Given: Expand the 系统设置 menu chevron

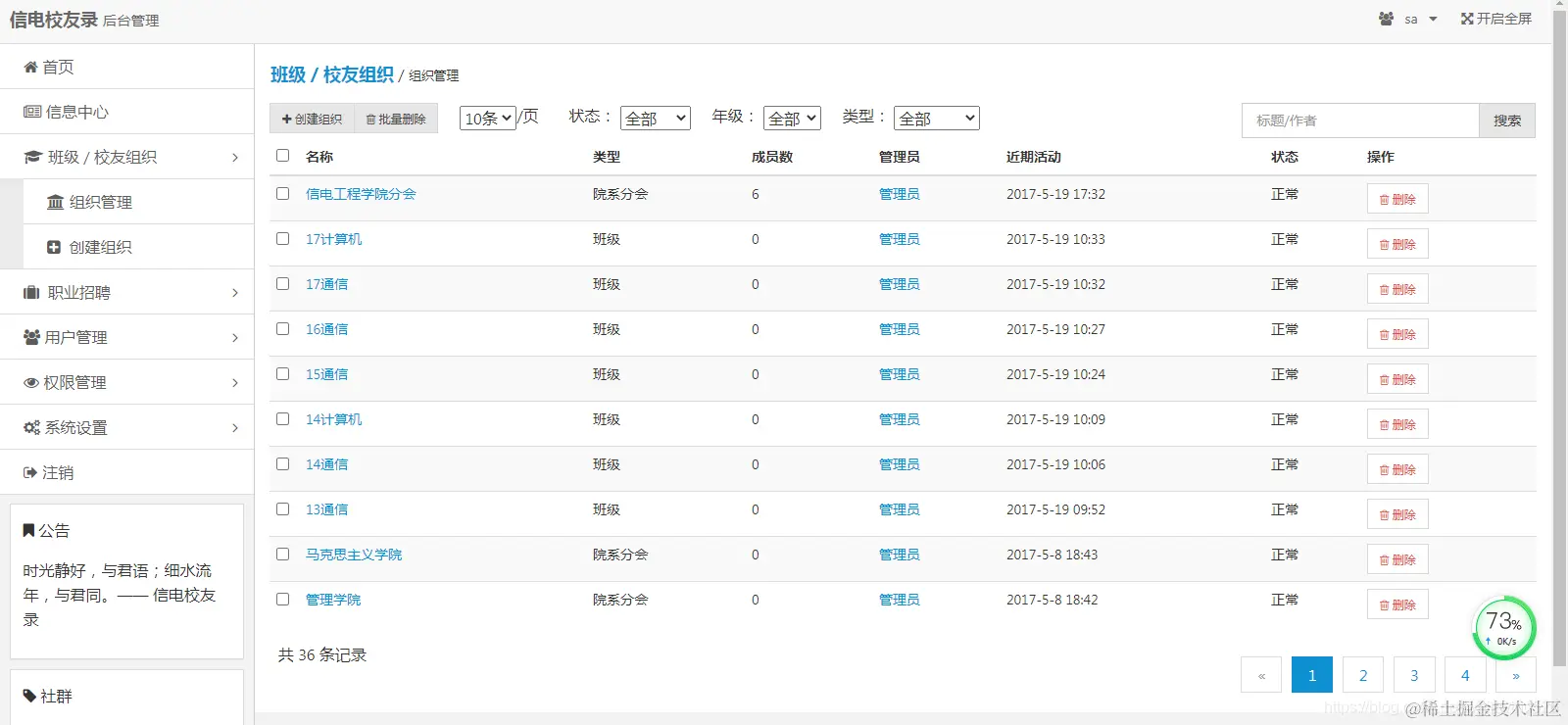Looking at the screenshot, I should pyautogui.click(x=235, y=427).
